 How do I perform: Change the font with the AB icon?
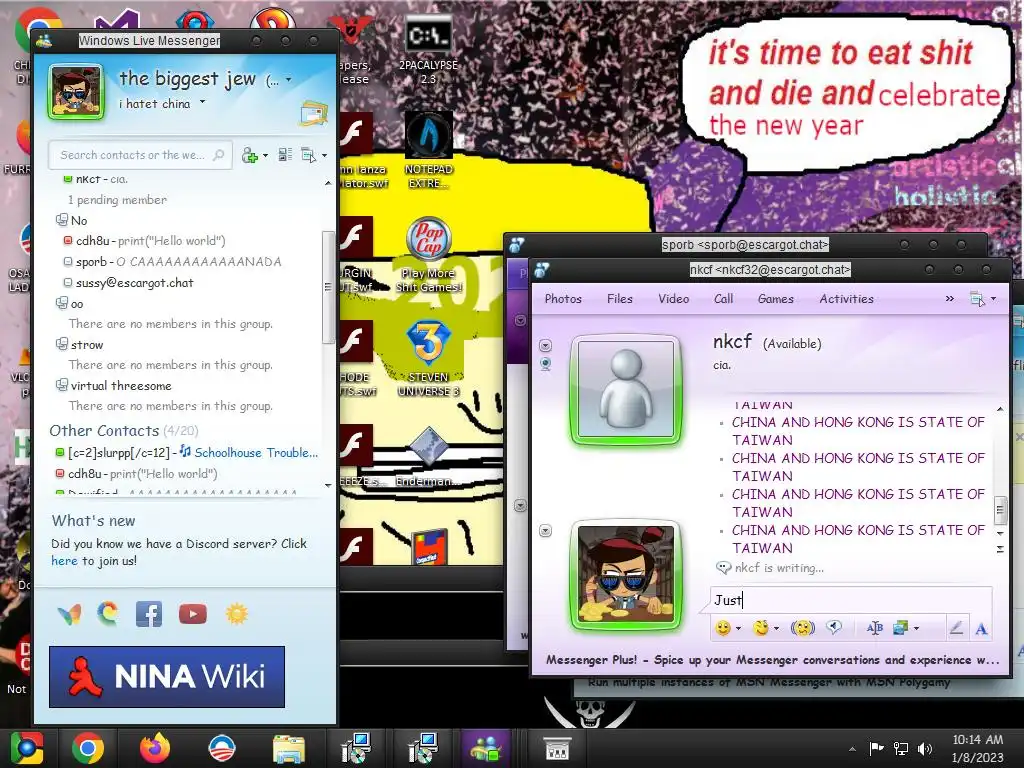[x=874, y=628]
